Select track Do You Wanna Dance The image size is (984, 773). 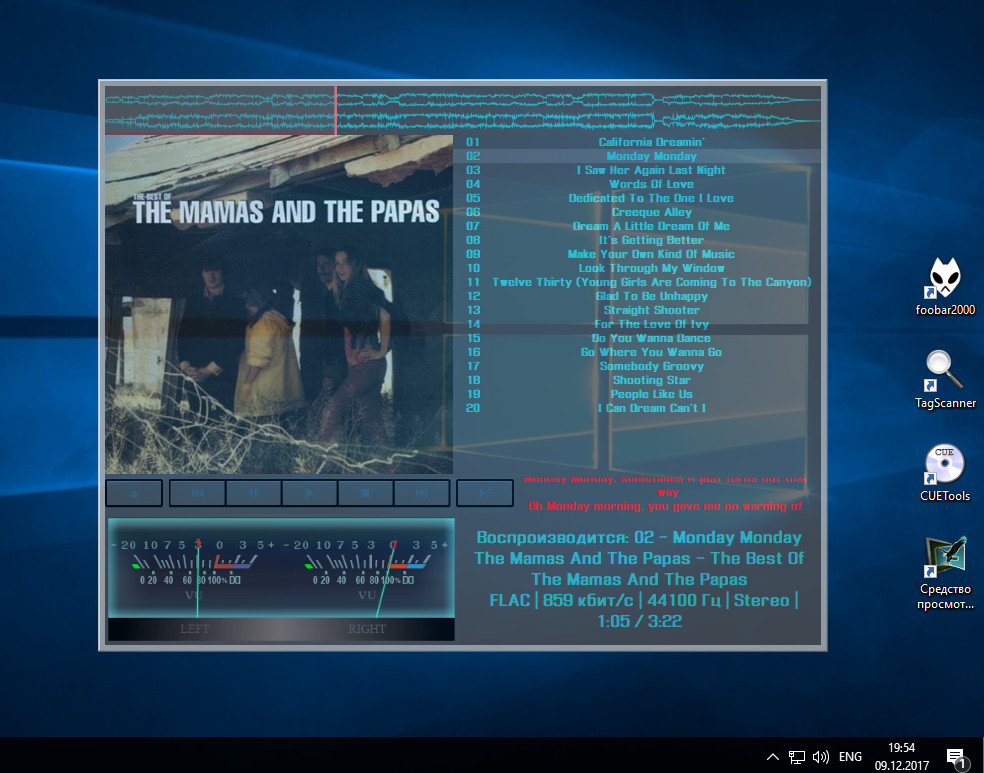637,338
